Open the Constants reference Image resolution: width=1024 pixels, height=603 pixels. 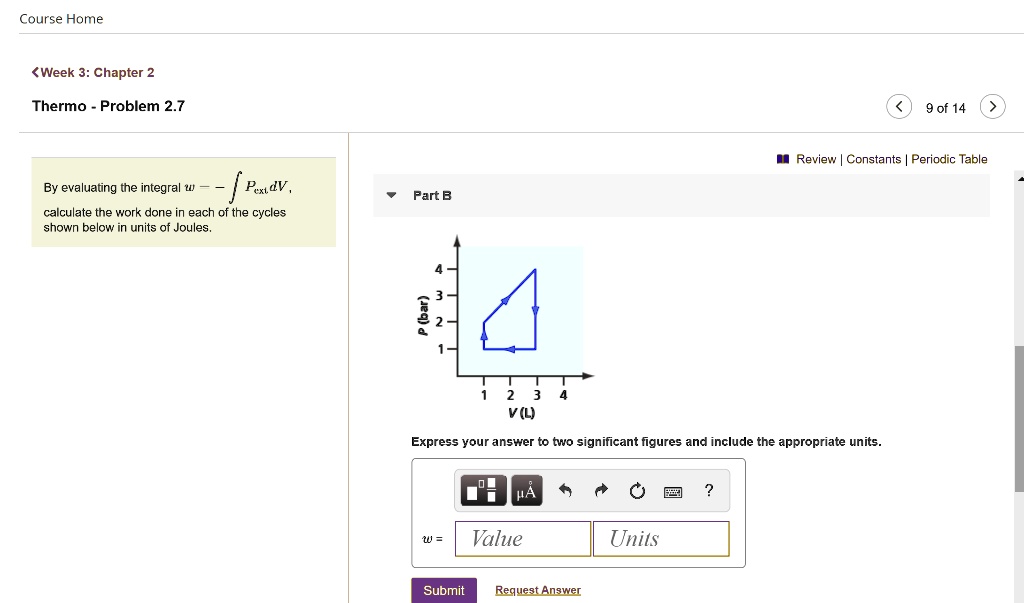click(875, 159)
